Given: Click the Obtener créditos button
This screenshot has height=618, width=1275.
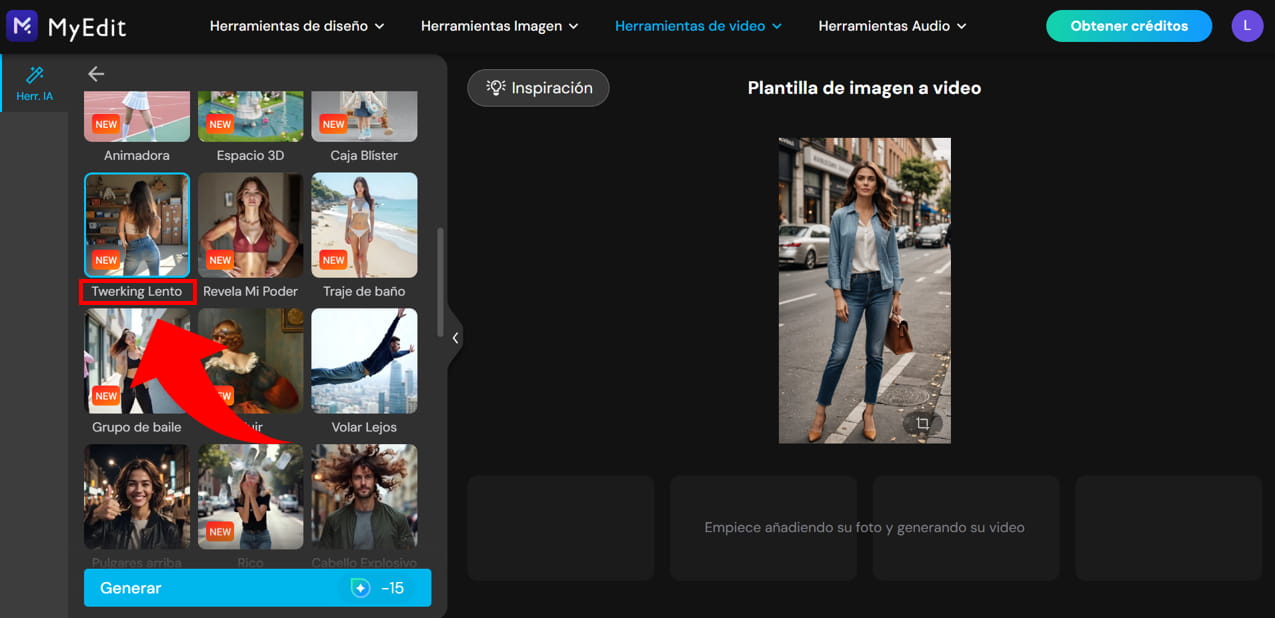Looking at the screenshot, I should pyautogui.click(x=1128, y=26).
